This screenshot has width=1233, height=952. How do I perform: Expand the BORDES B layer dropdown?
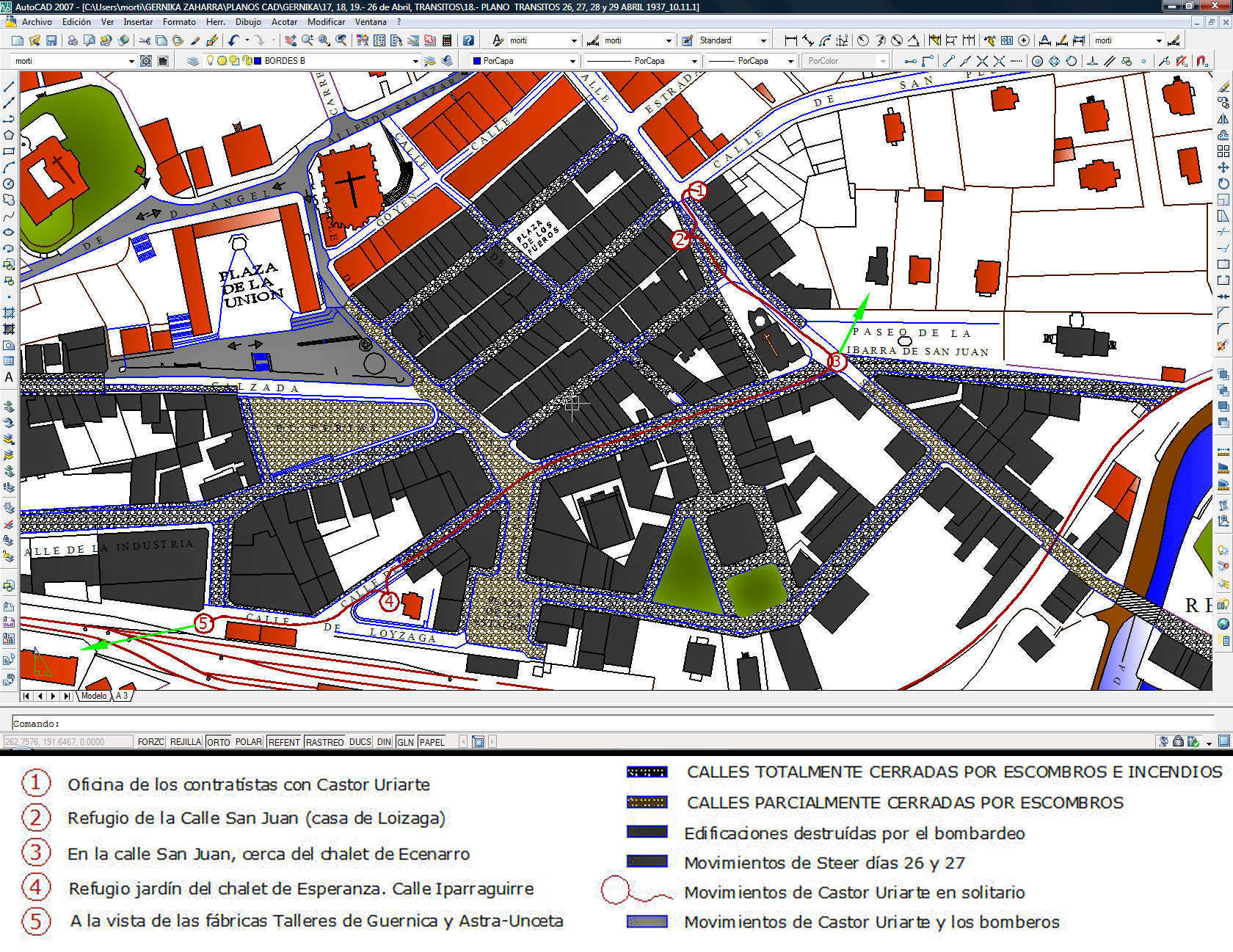point(415,61)
